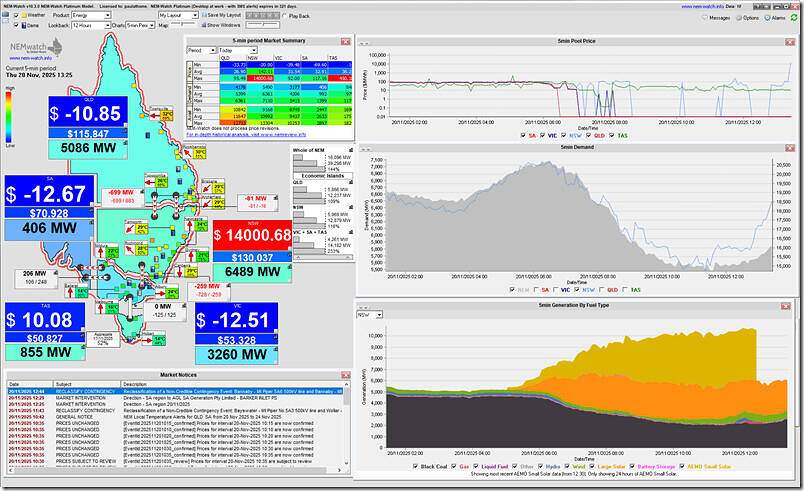Toggle the SA checkbox in the Pool Price legend
Viewport: 804px width, 491px height.
coord(522,135)
